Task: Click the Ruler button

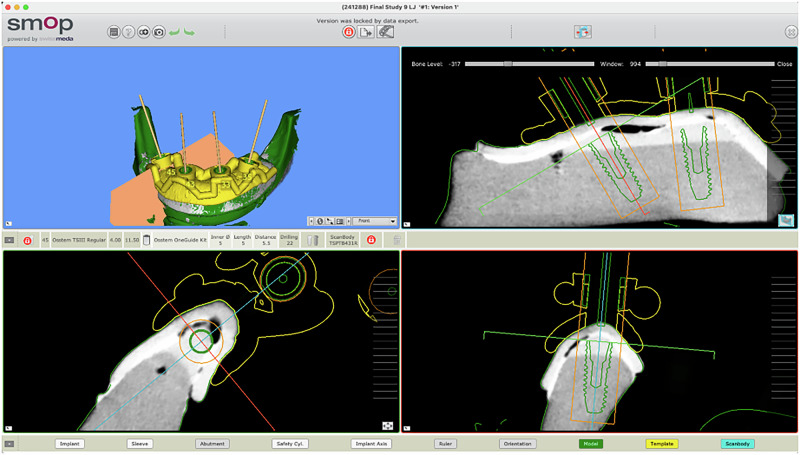Action: click(445, 444)
